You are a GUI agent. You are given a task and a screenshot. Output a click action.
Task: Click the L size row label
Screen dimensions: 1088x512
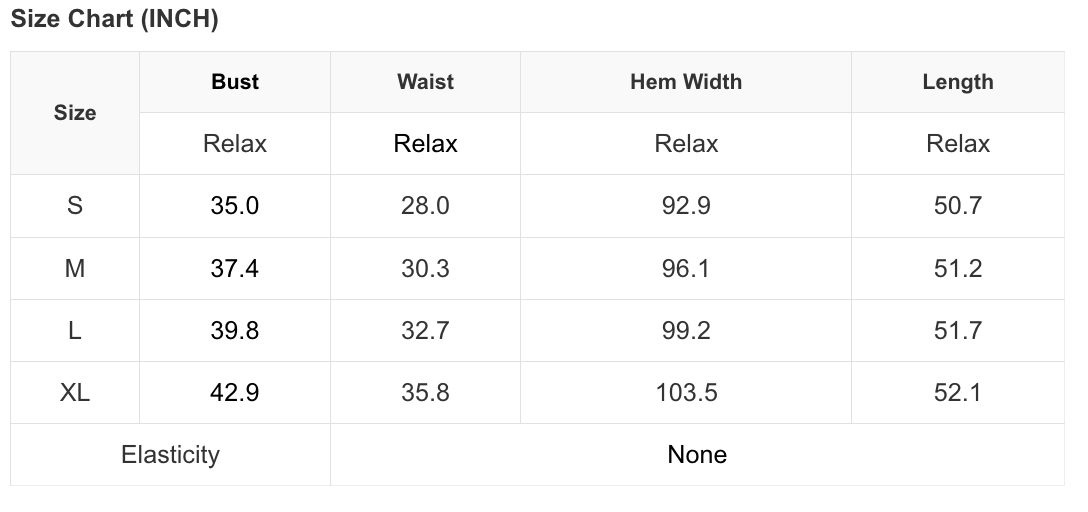click(75, 330)
